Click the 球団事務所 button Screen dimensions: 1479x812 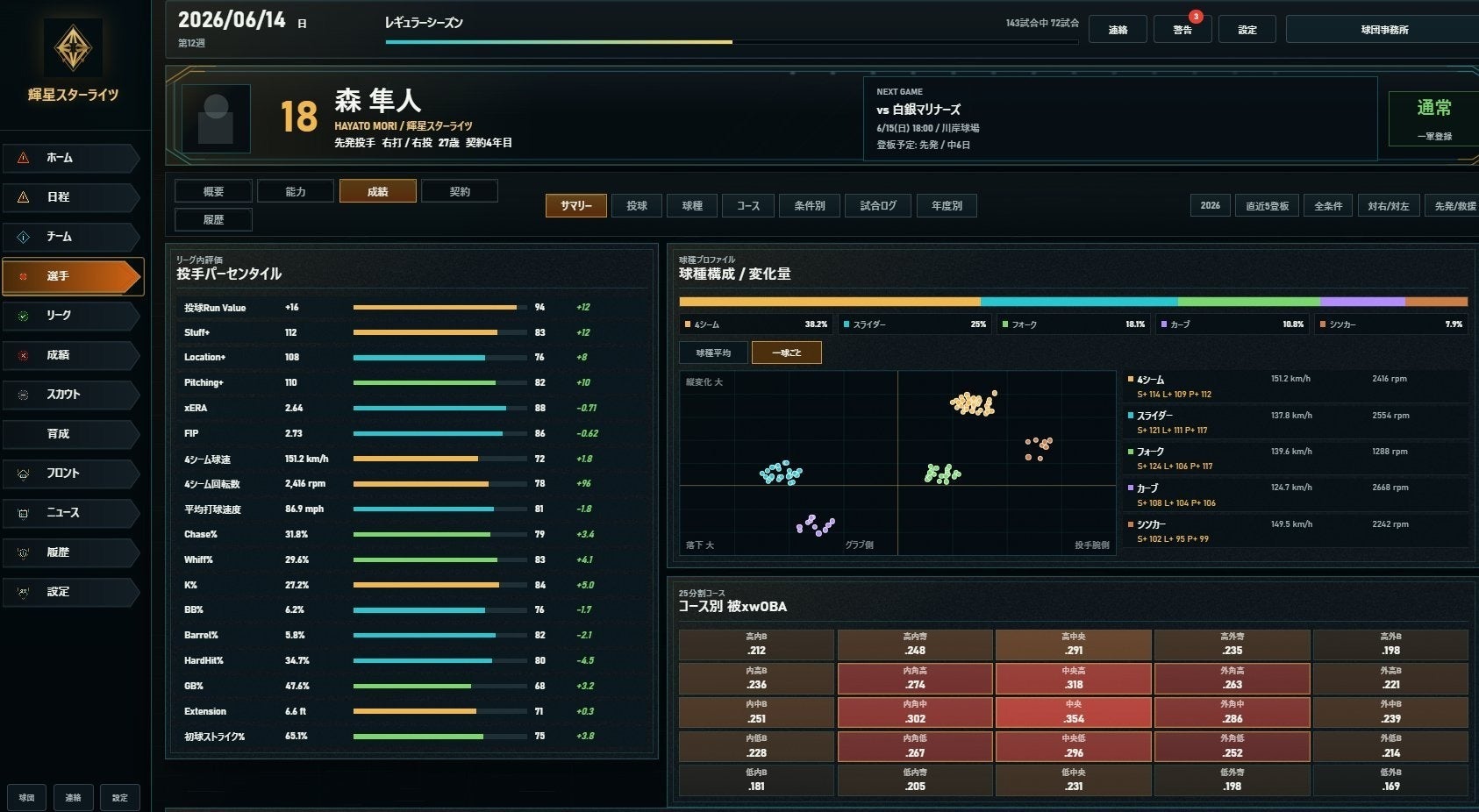coord(1384,29)
